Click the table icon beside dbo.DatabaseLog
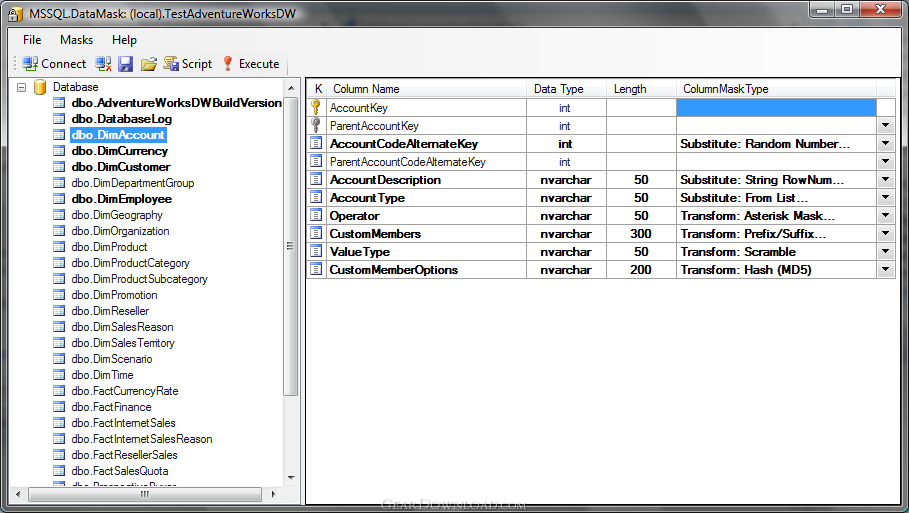This screenshot has width=909, height=513. coord(59,119)
